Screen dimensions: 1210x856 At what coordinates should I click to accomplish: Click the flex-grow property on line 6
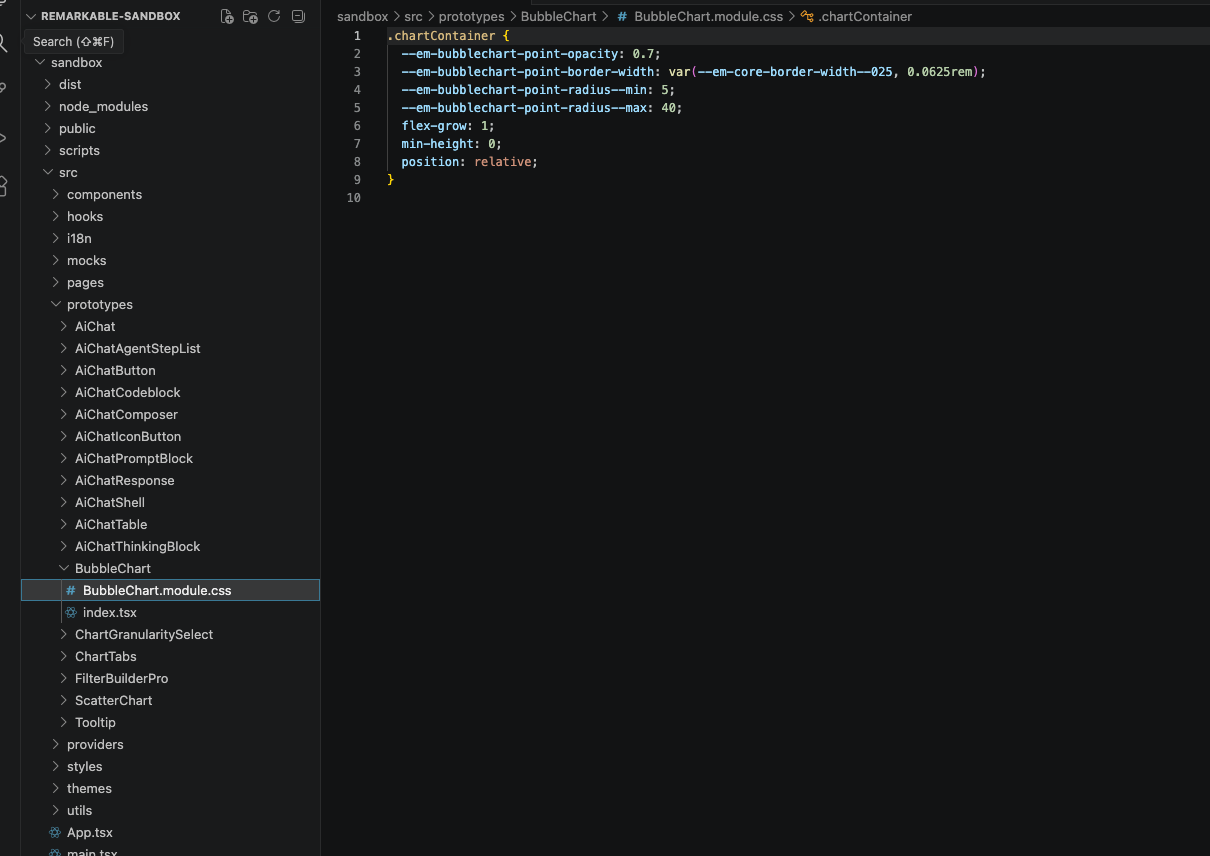pos(434,126)
